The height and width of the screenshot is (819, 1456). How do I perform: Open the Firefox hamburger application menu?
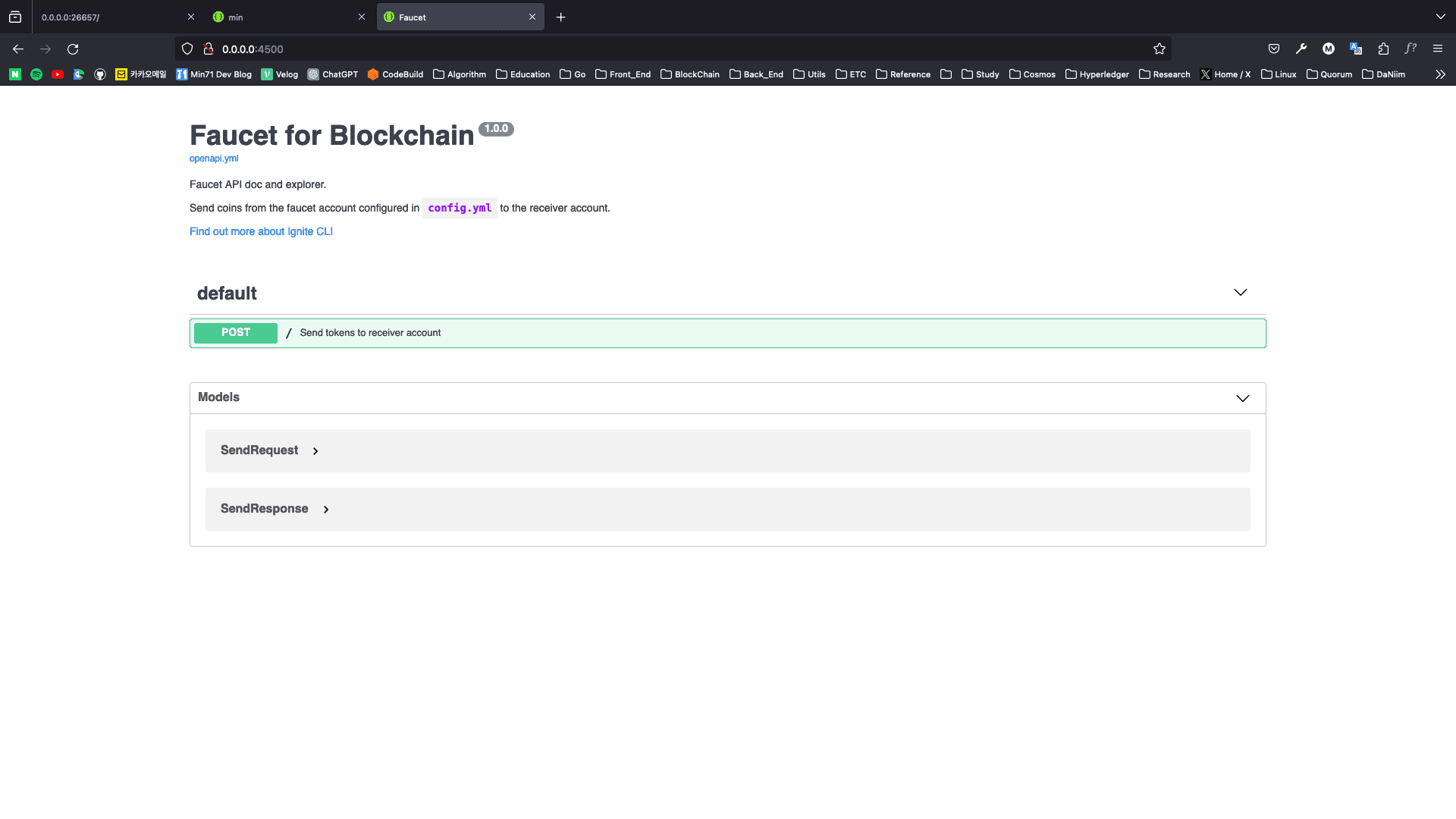tap(1438, 49)
